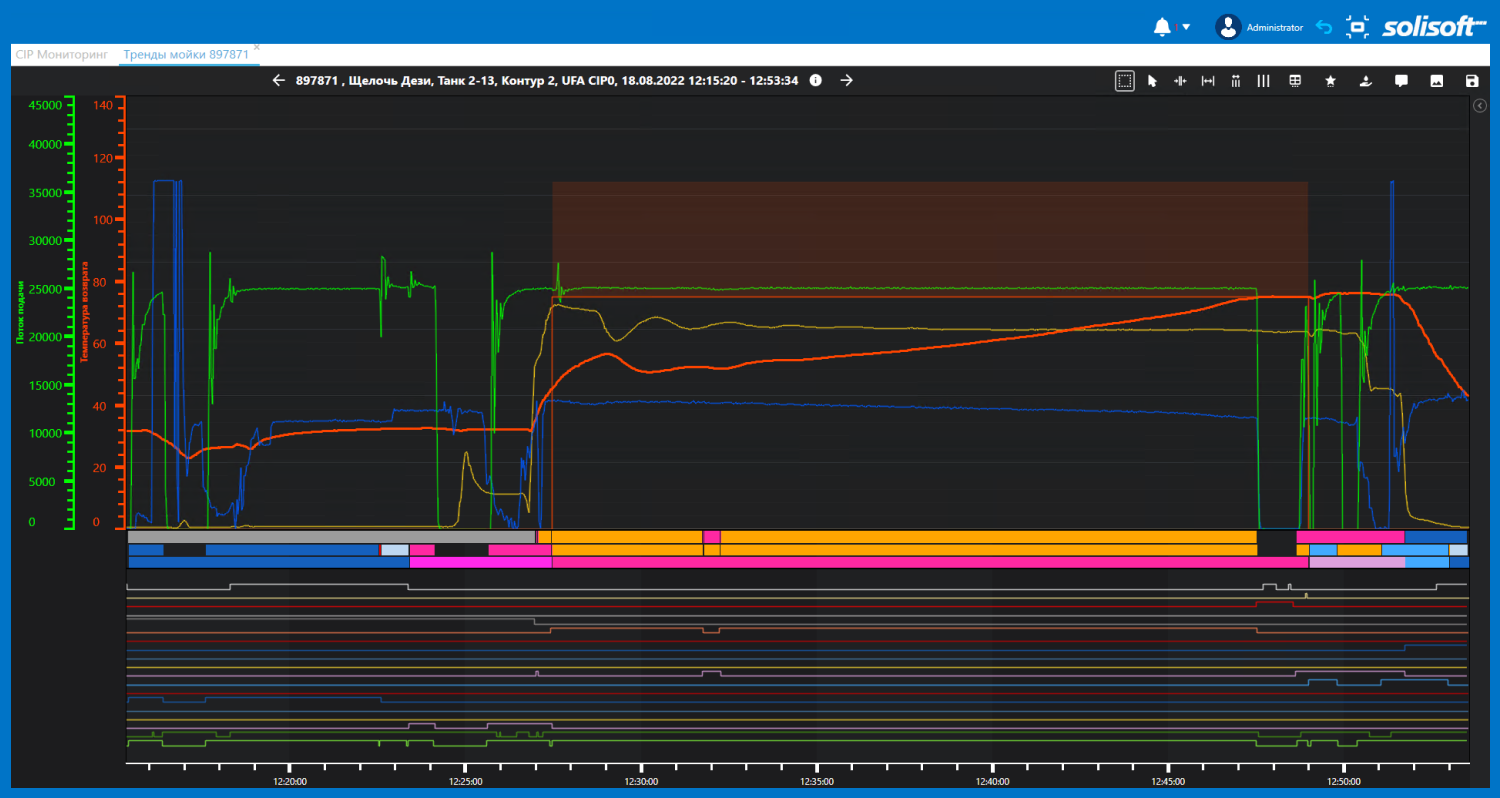Open the Administrator user menu
The width and height of the screenshot is (1500, 798).
click(1259, 27)
